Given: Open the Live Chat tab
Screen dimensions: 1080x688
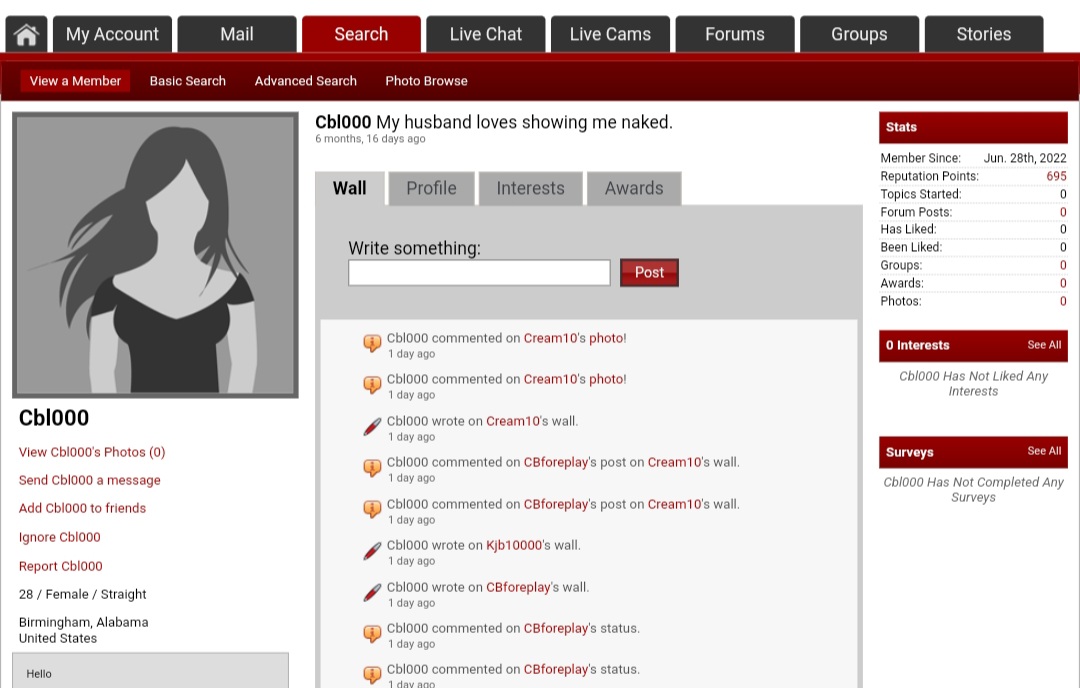Looking at the screenshot, I should click(x=485, y=34).
